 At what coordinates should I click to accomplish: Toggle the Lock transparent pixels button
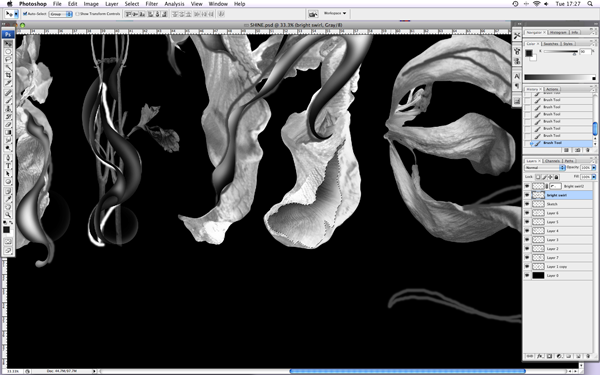pyautogui.click(x=538, y=177)
